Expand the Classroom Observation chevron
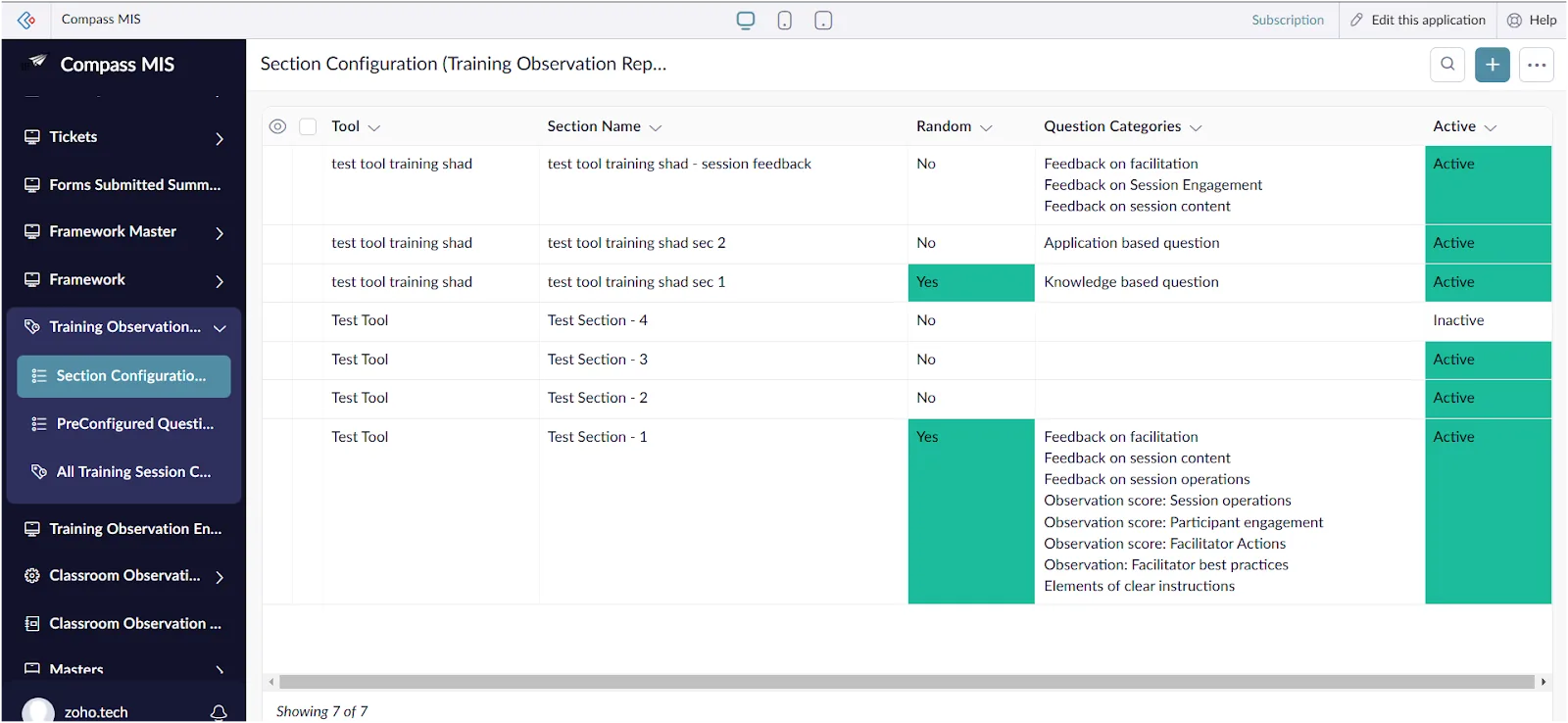The width and height of the screenshot is (1568, 723). 220,577
